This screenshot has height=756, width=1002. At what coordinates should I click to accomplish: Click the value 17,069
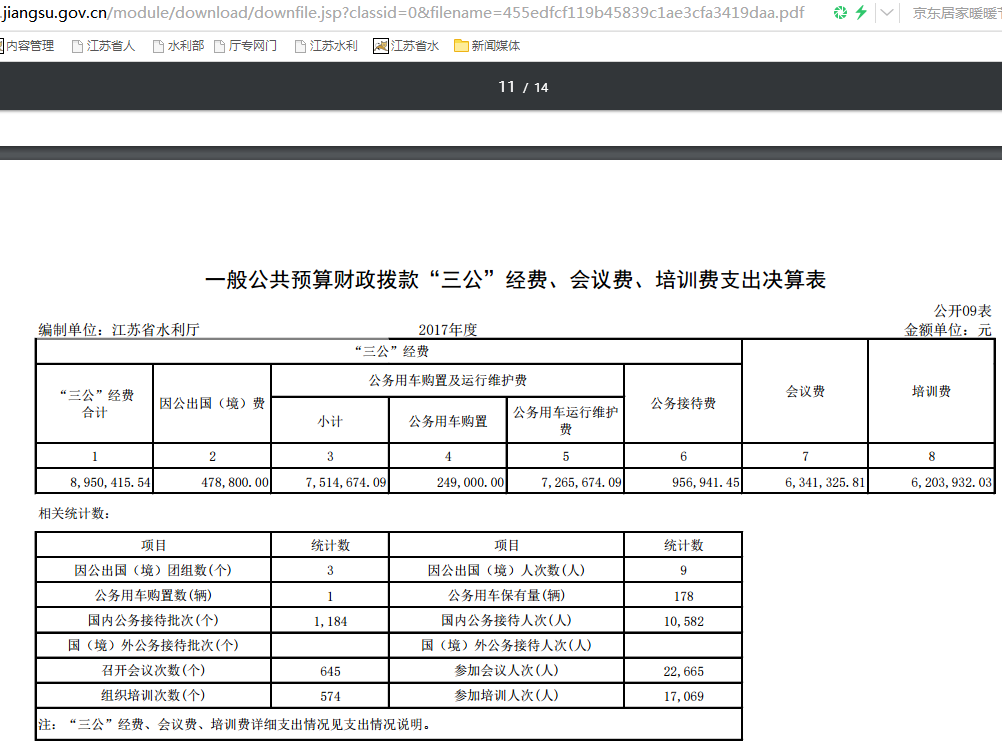click(683, 697)
